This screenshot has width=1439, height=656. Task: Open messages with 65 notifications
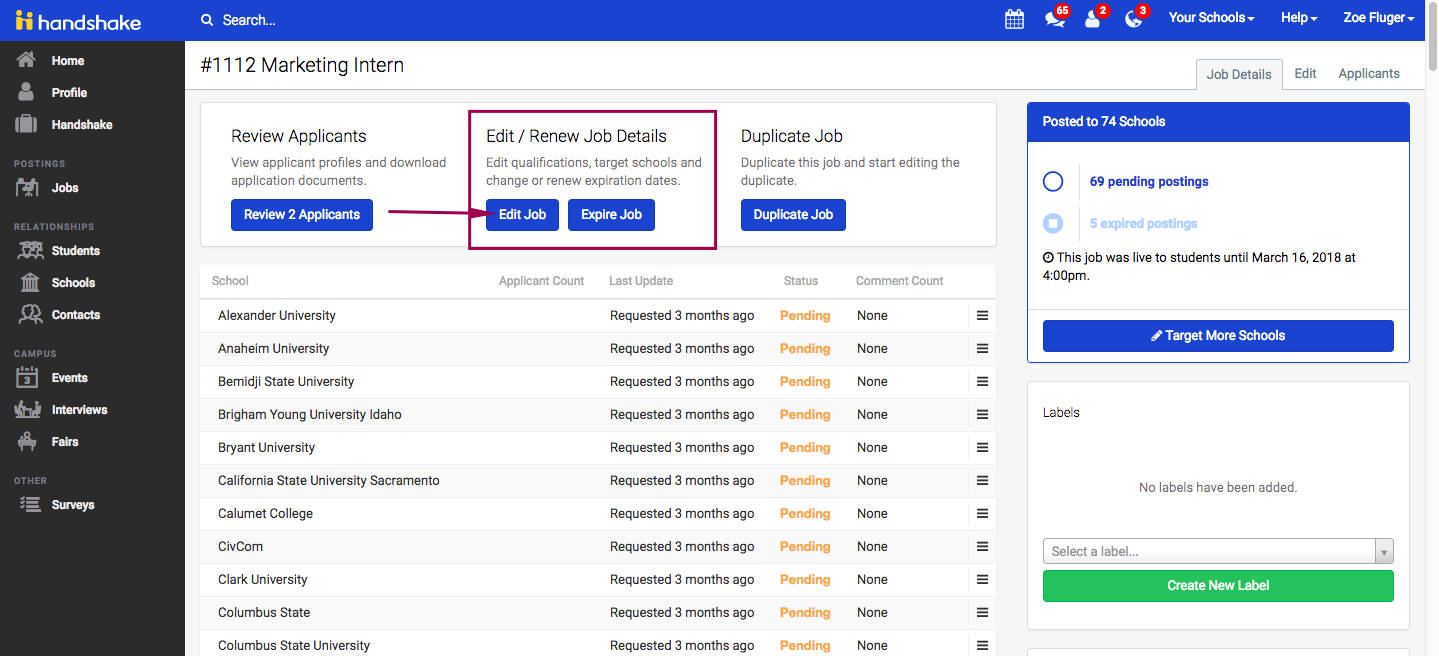[x=1054, y=19]
